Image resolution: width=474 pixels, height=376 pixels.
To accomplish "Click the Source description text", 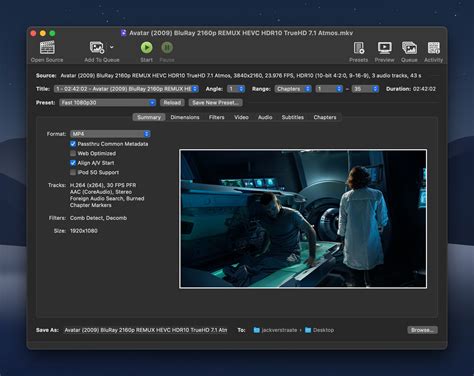I will coord(241,76).
